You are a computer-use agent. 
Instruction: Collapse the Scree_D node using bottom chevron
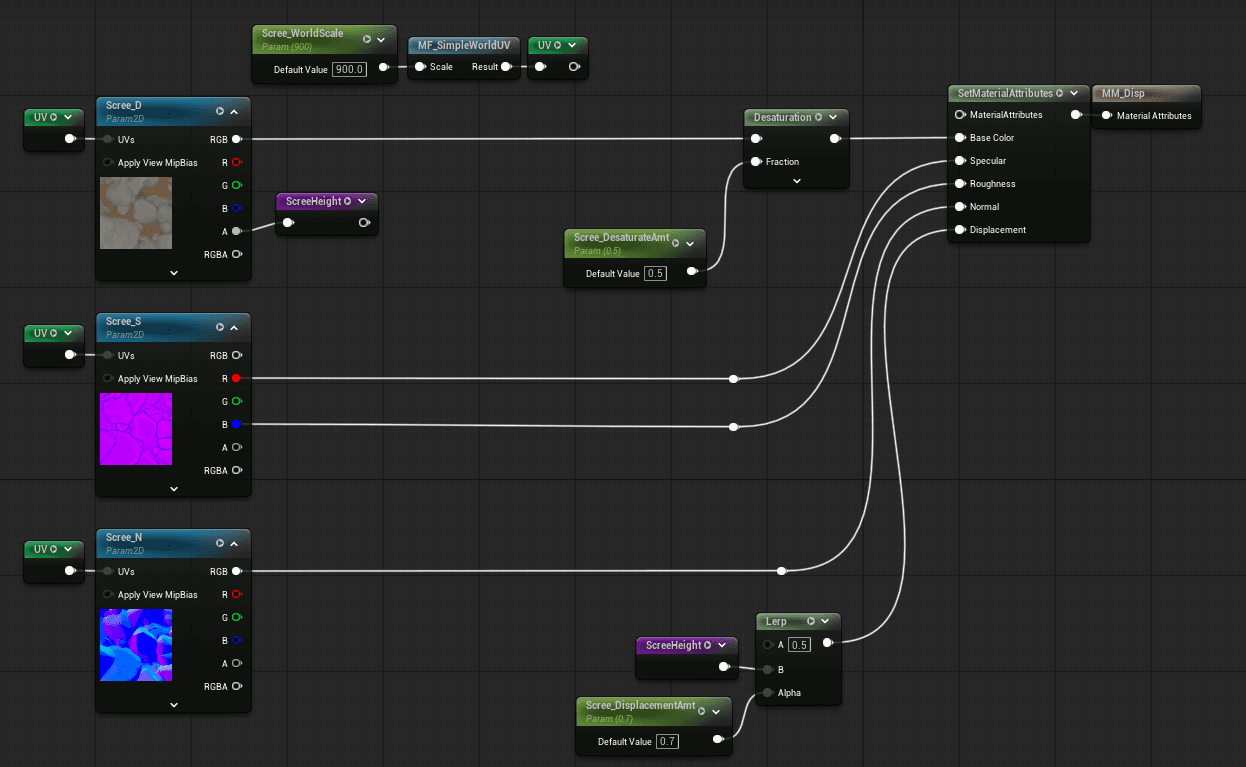pos(172,272)
